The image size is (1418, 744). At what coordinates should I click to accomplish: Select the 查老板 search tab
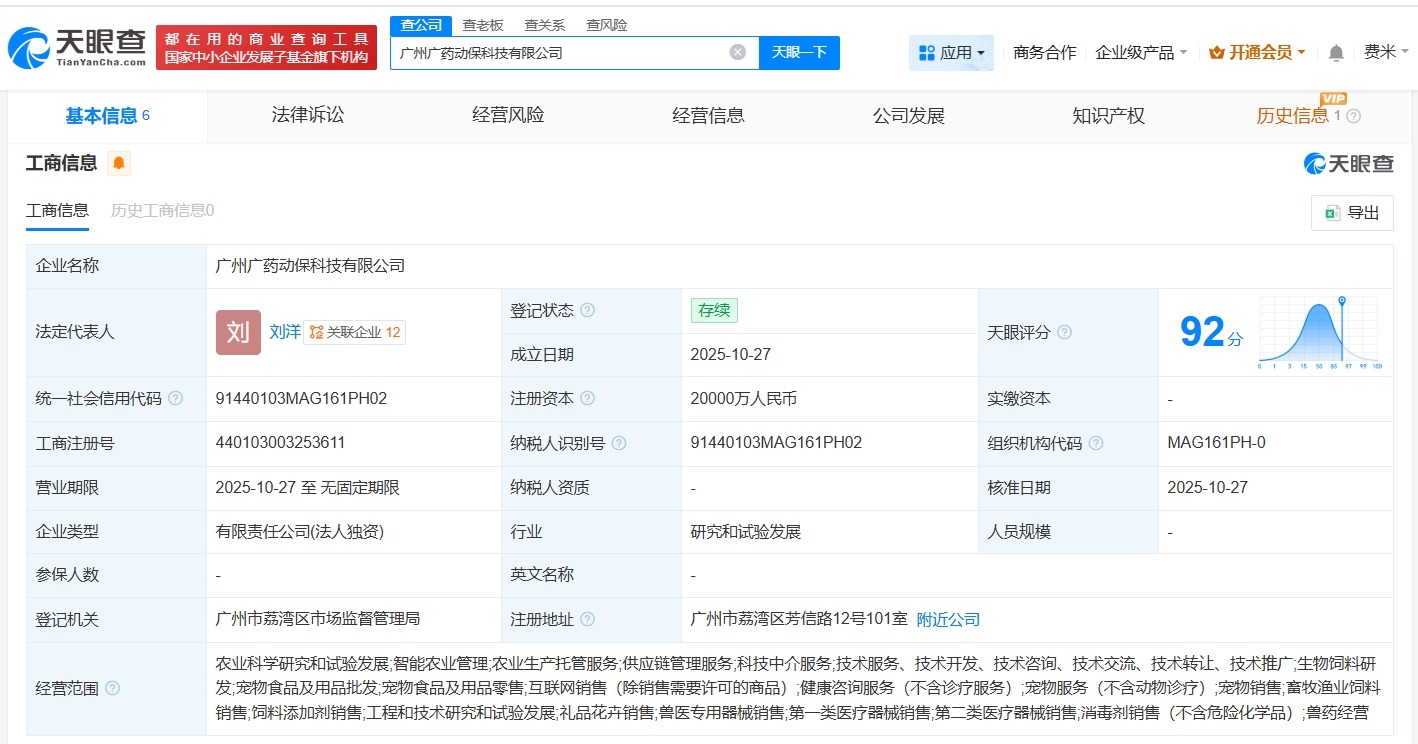tap(482, 24)
